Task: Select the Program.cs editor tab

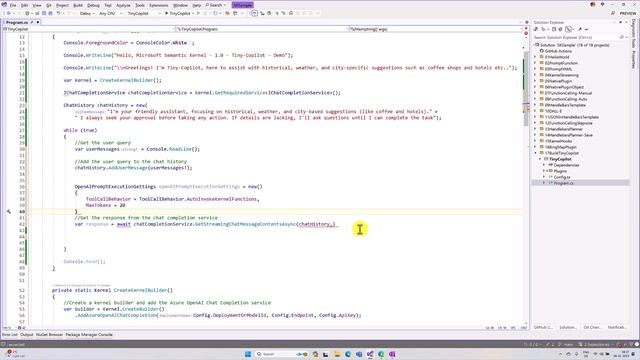Action: coord(17,22)
